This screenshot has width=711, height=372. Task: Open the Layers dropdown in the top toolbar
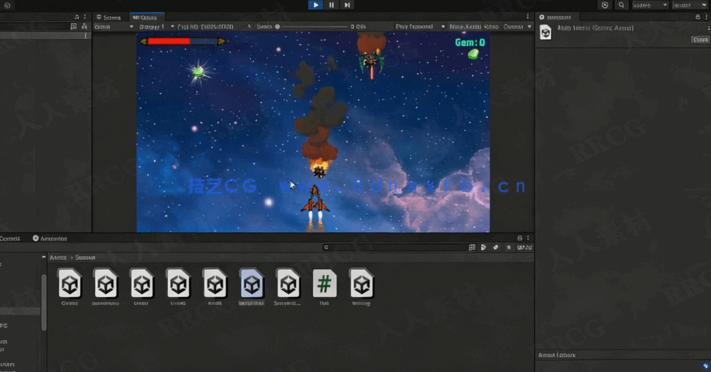click(x=650, y=5)
